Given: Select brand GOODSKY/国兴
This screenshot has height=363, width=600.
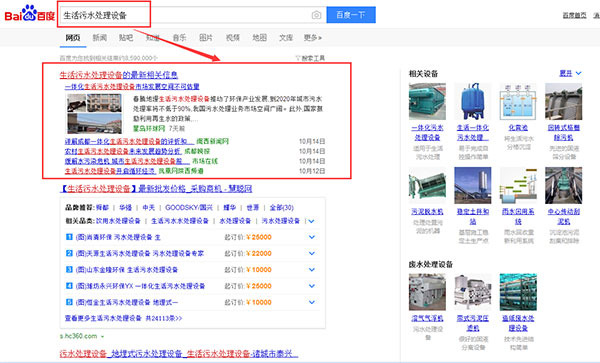Looking at the screenshot, I should (x=189, y=208).
